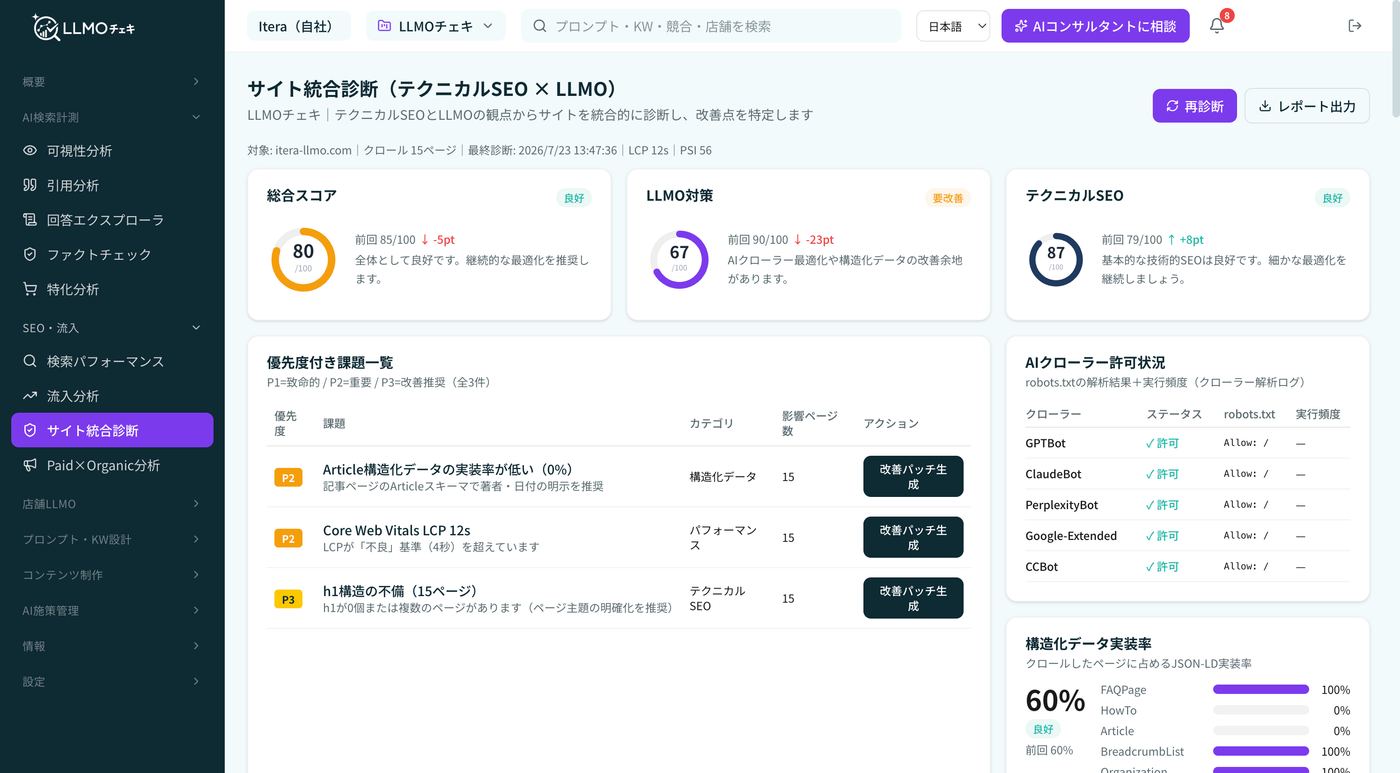
Task: Click P3 badge on h1構造の不備 row
Action: (x=288, y=599)
